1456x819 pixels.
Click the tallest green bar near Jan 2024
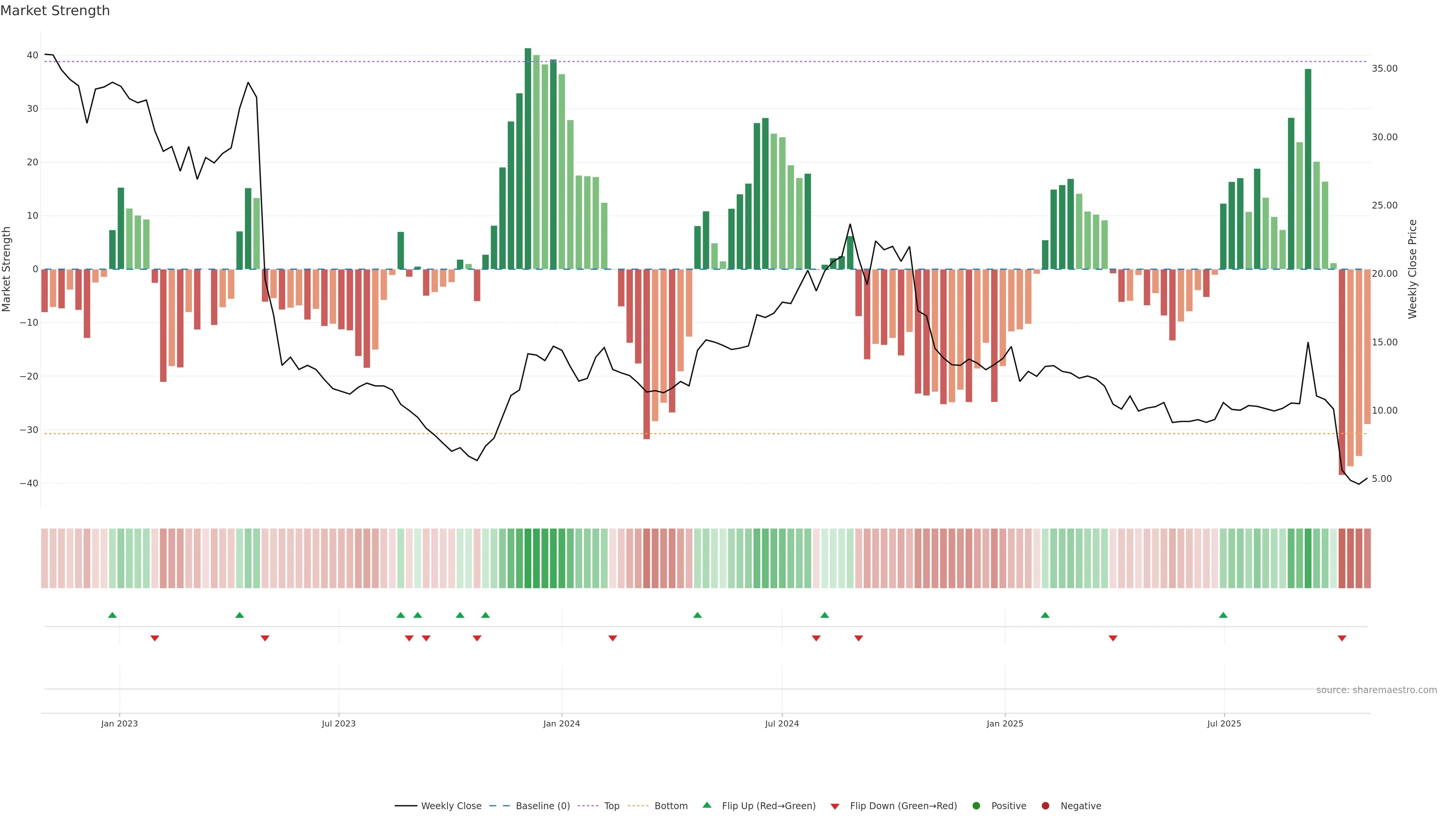528,158
